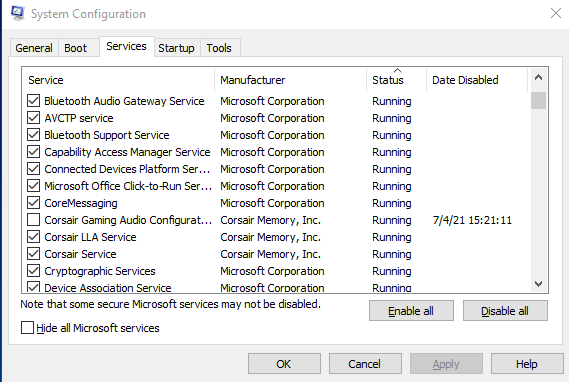Click the Status column header

[x=396, y=80]
